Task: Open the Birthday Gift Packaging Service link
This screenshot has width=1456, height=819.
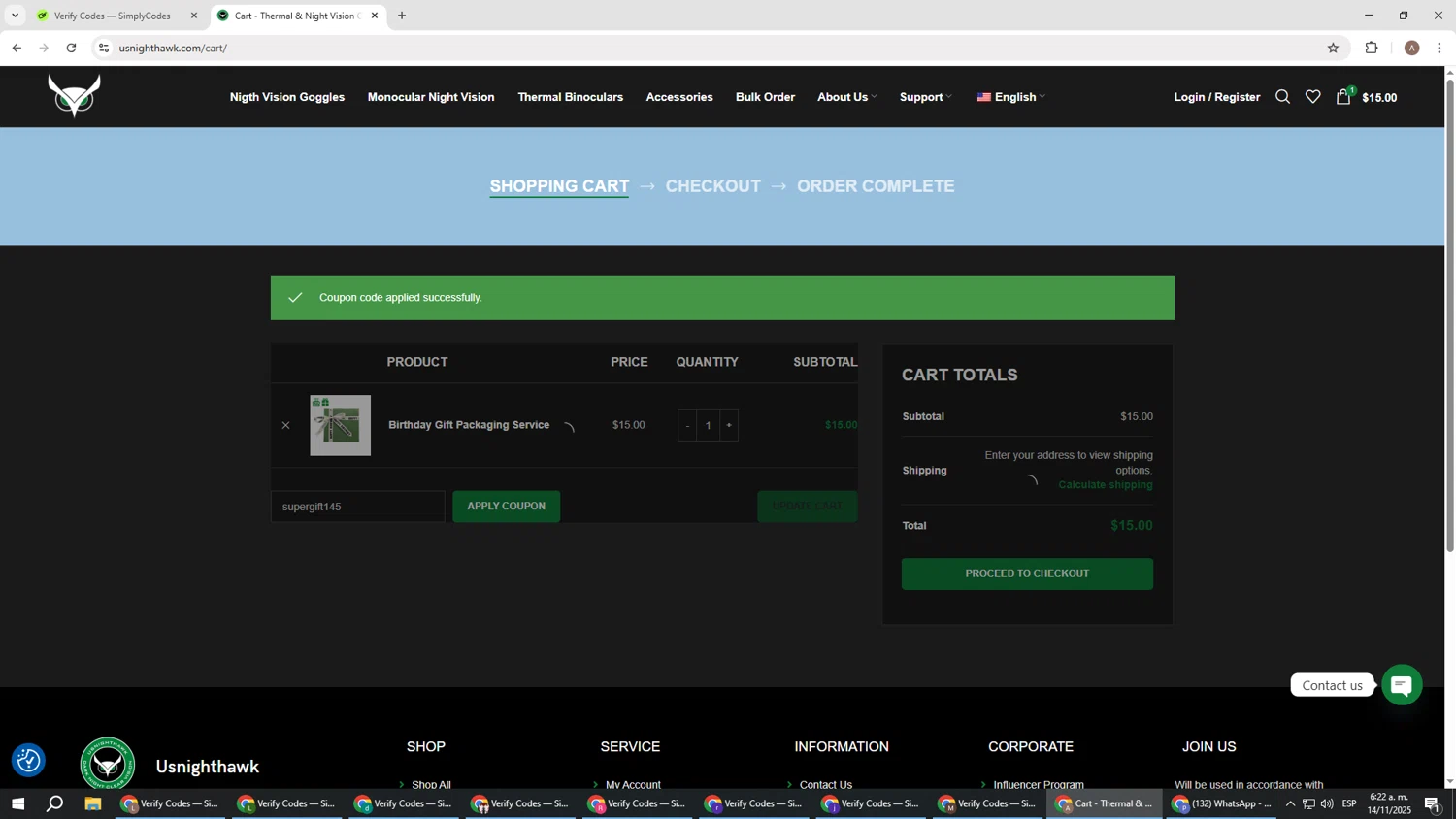Action: coord(469,425)
